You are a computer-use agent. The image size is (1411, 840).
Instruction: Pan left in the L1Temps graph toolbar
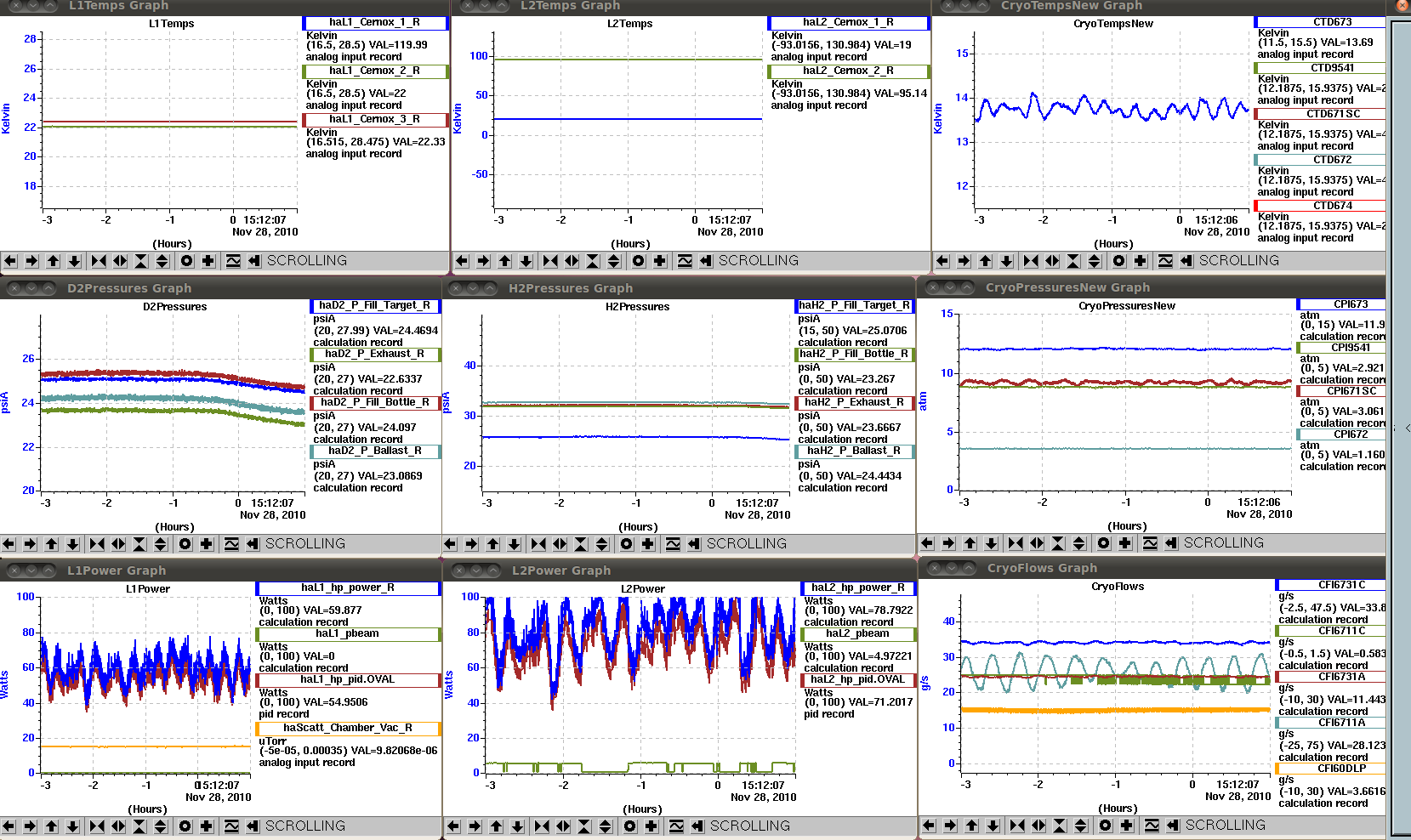[x=10, y=261]
